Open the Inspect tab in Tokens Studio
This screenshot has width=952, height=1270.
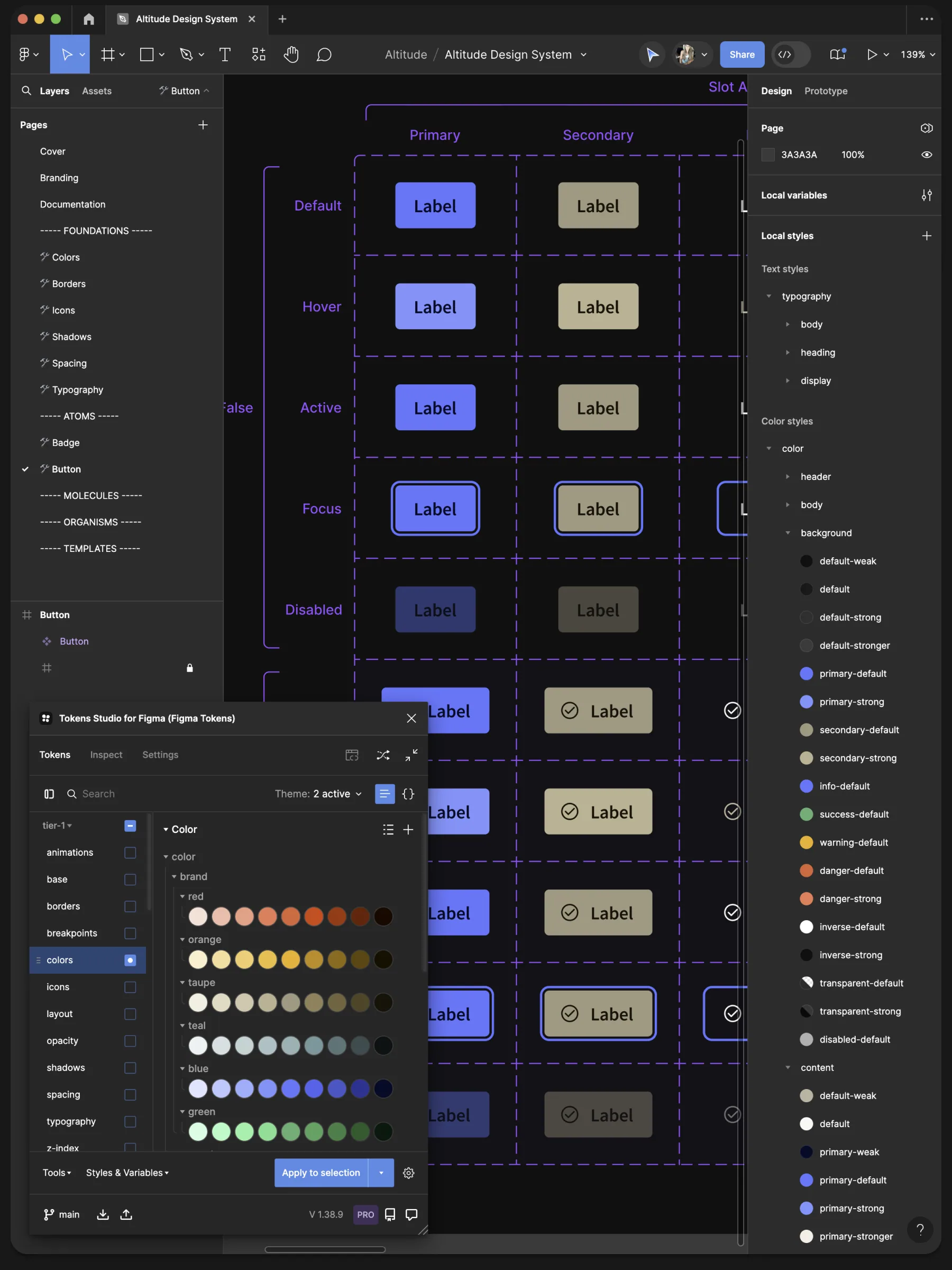tap(106, 755)
